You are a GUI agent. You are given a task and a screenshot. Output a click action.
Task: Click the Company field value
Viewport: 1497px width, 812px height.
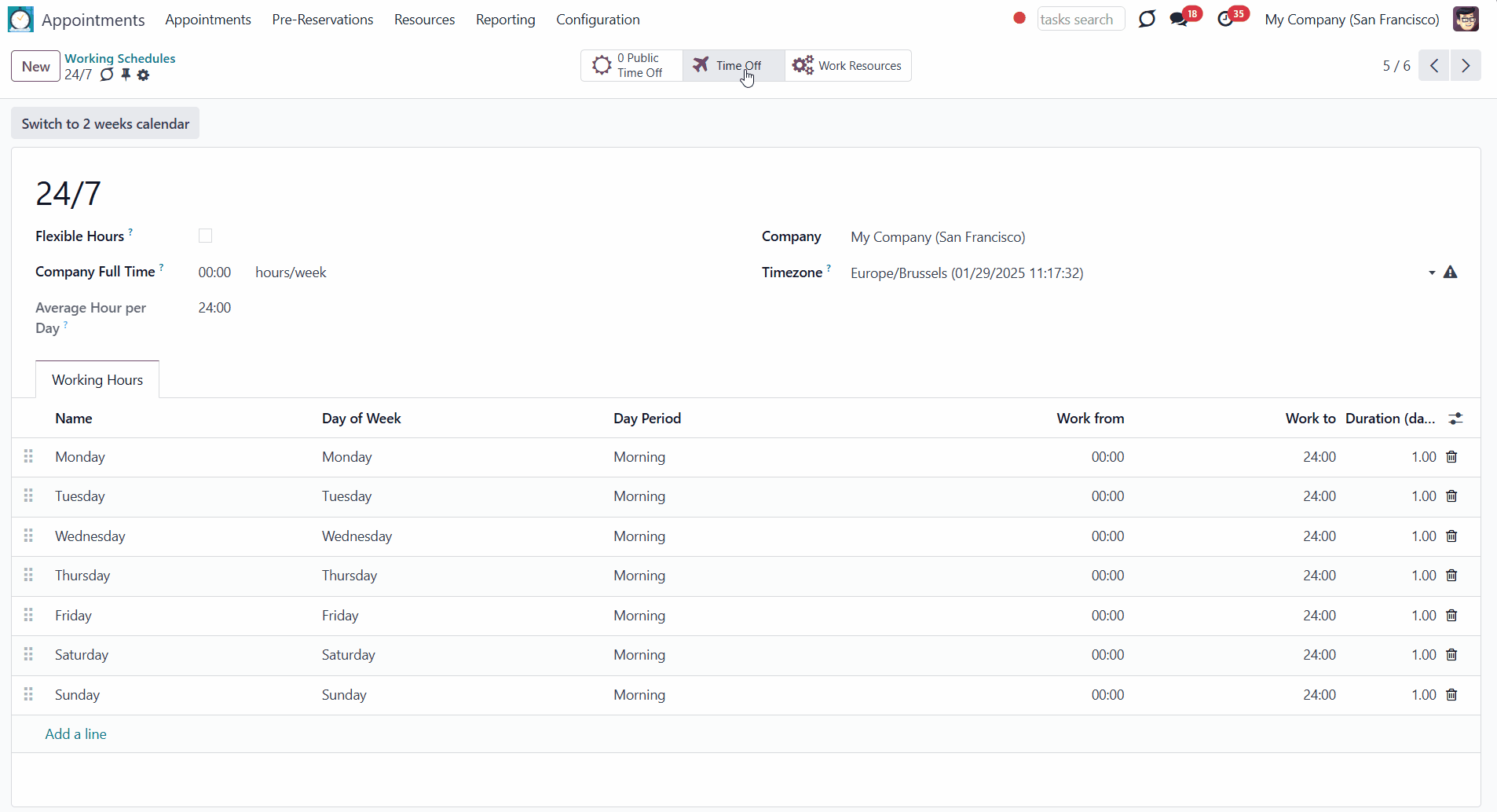point(938,237)
